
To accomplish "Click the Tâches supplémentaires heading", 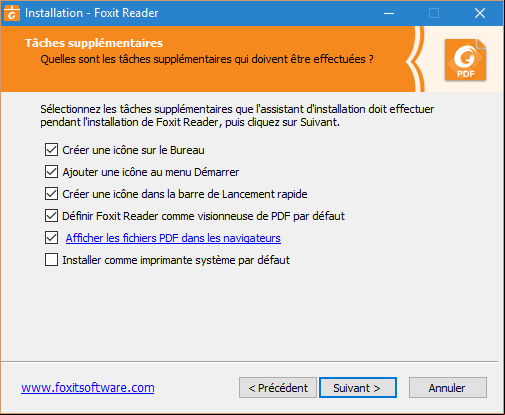I will pos(94,43).
